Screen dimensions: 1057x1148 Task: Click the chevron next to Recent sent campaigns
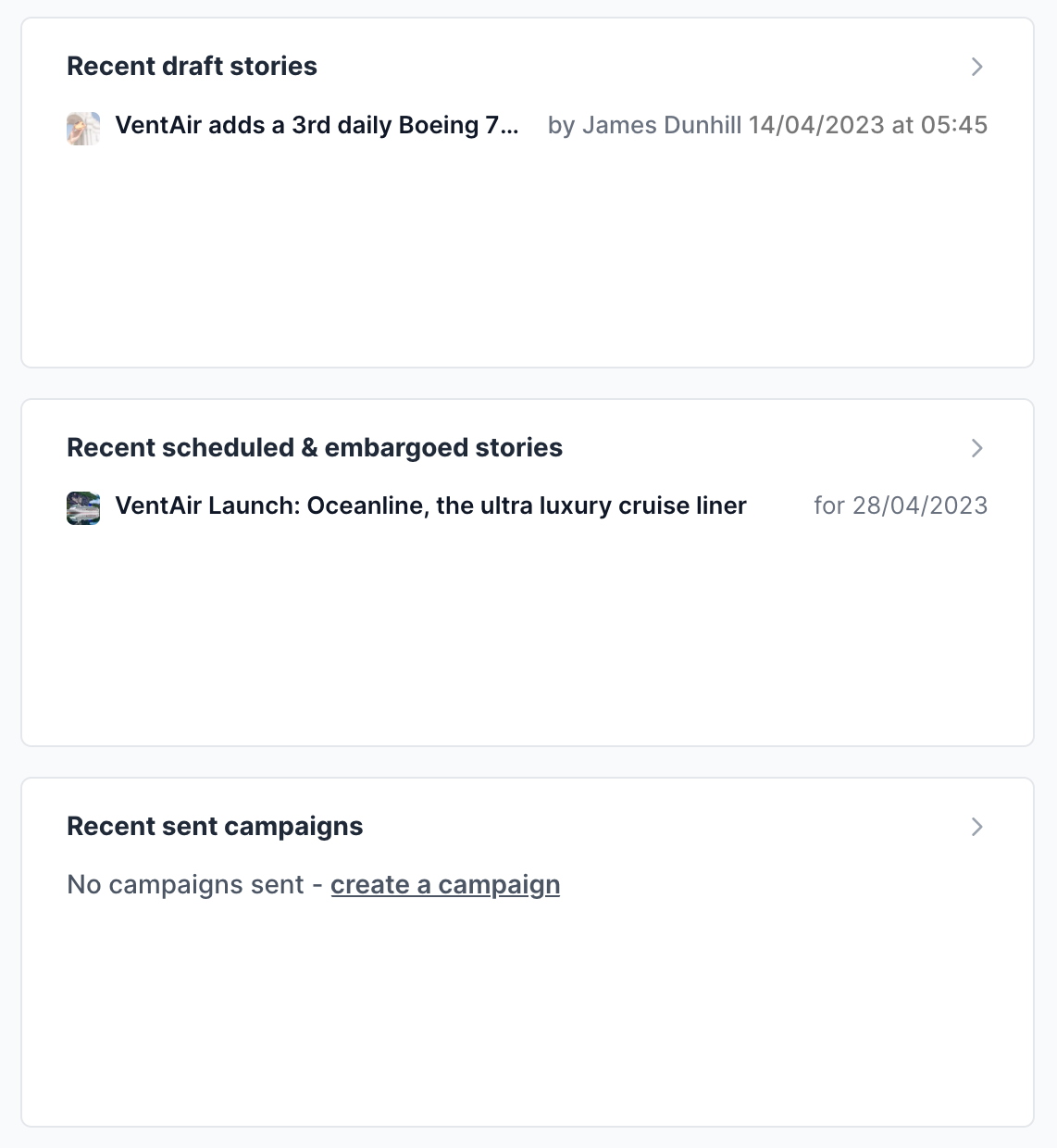[x=976, y=827]
